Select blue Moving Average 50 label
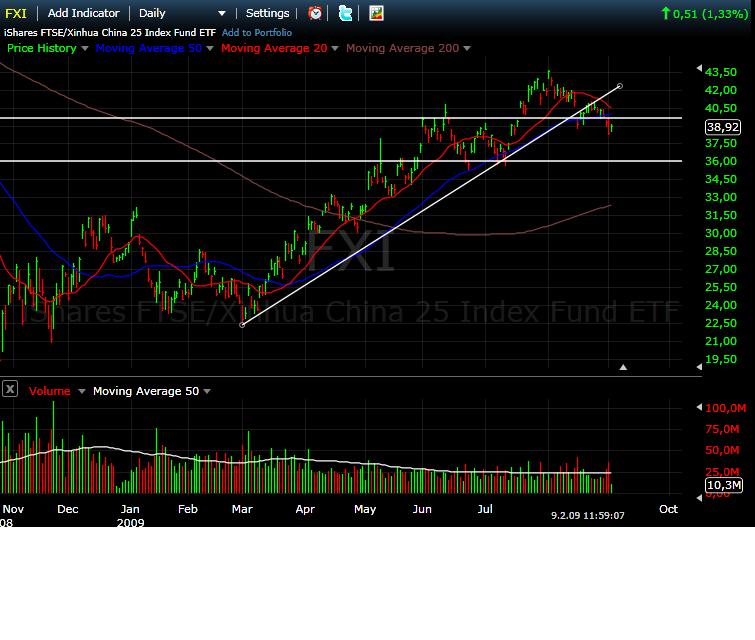This screenshot has height=640, width=755. click(148, 48)
